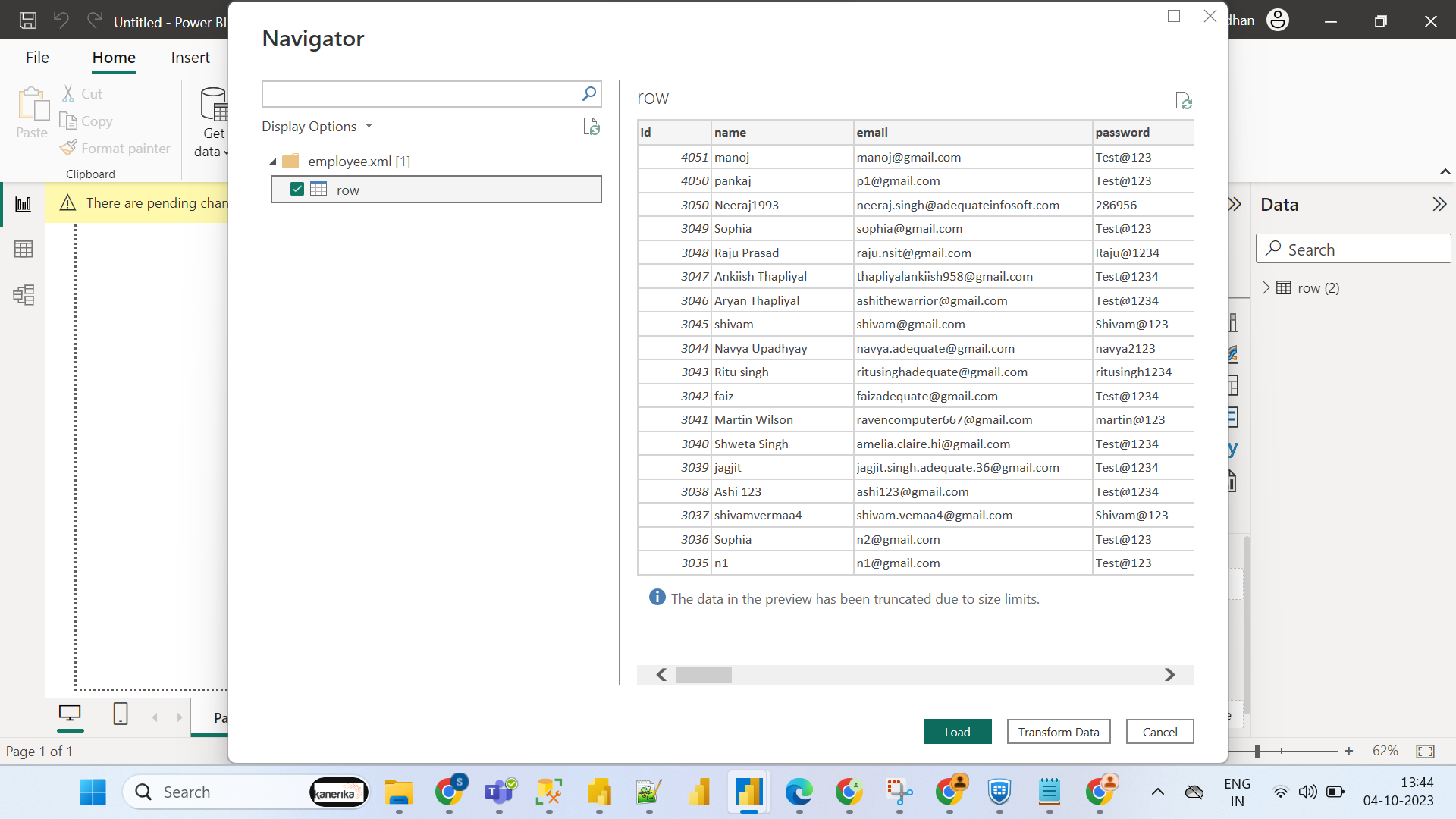
Task: Switch to the Insert ribbon tab
Action: pos(190,58)
